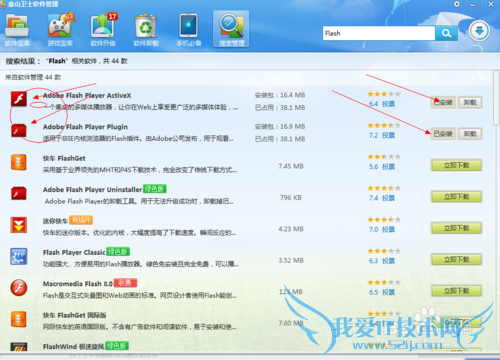Open the 软件宝库 software library tab
The height and width of the screenshot is (360, 500).
click(17, 30)
